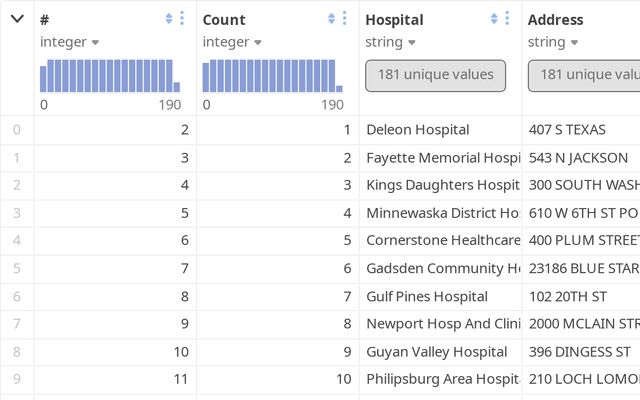Click the Count column histogram
This screenshot has width=640, height=400.
(273, 77)
